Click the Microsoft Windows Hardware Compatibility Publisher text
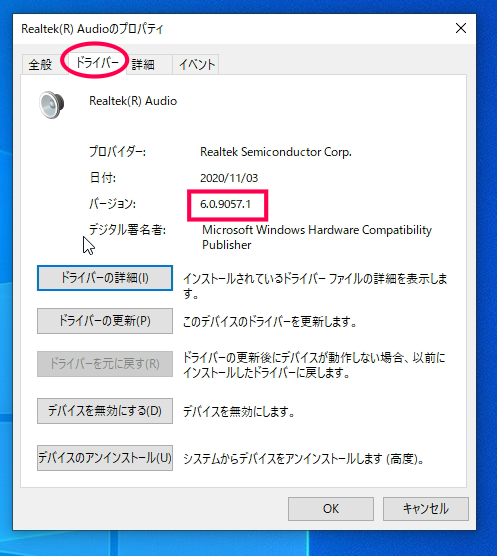This screenshot has width=497, height=556. (x=317, y=237)
